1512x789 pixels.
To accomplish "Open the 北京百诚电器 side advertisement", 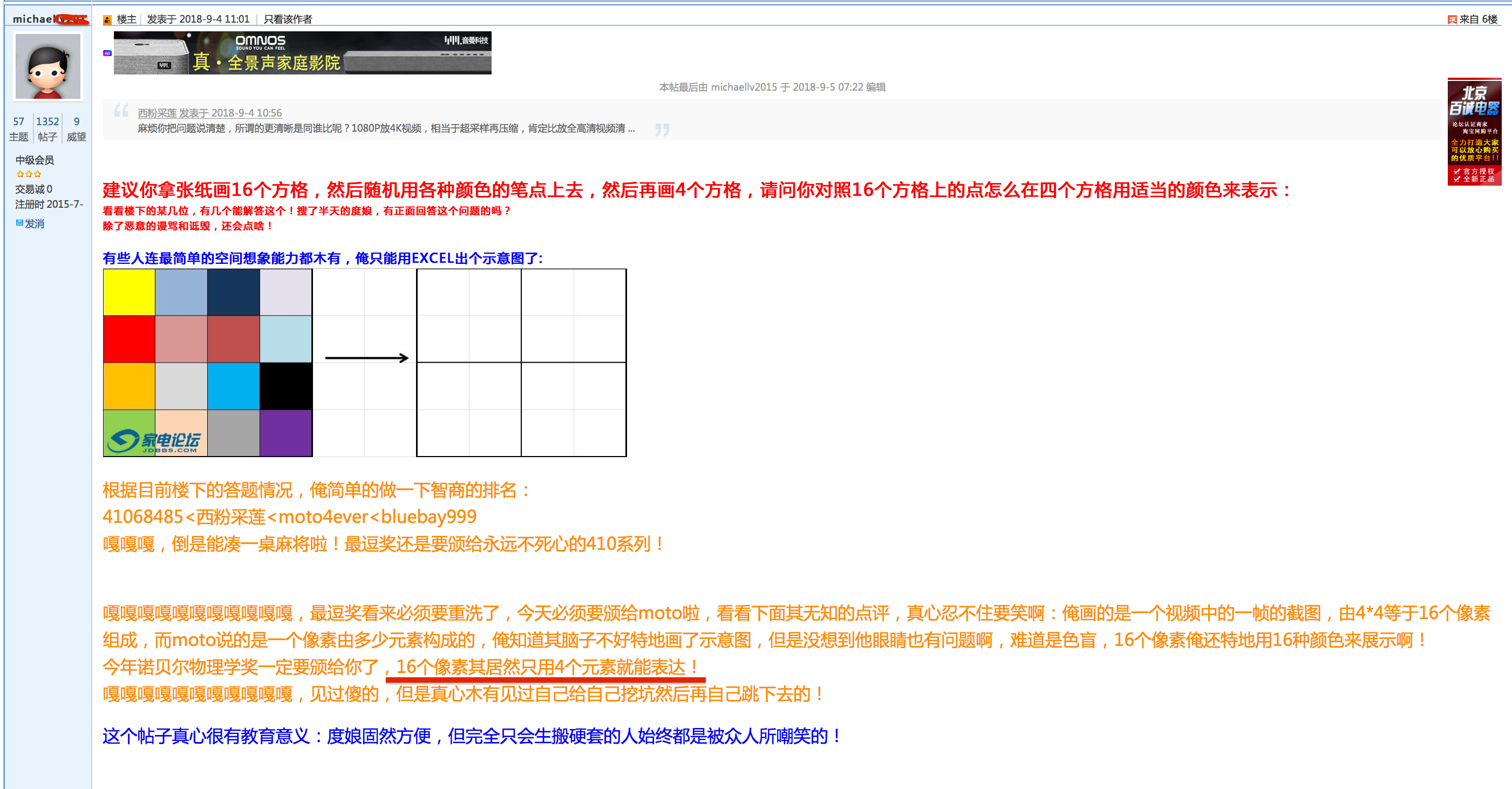I will coord(1474,132).
